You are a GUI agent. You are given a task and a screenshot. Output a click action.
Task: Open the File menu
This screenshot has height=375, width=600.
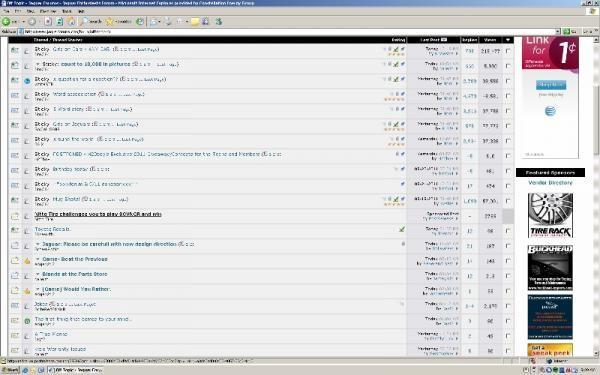click(6, 11)
